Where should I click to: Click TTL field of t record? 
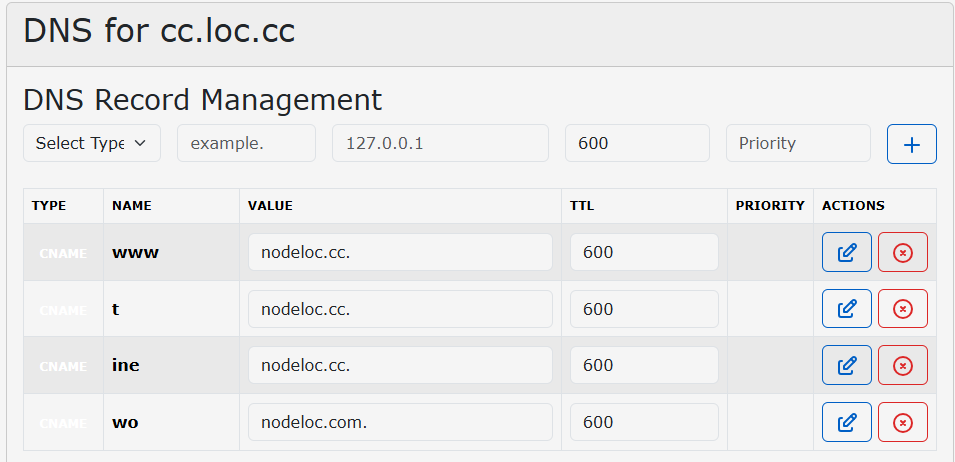tap(643, 309)
